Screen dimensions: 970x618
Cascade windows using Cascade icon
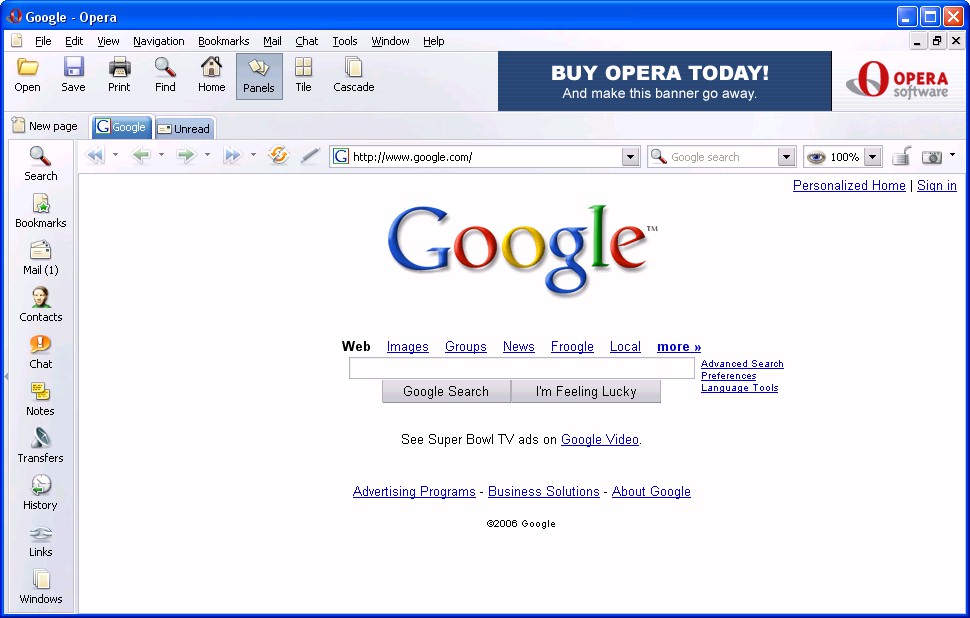coord(354,67)
